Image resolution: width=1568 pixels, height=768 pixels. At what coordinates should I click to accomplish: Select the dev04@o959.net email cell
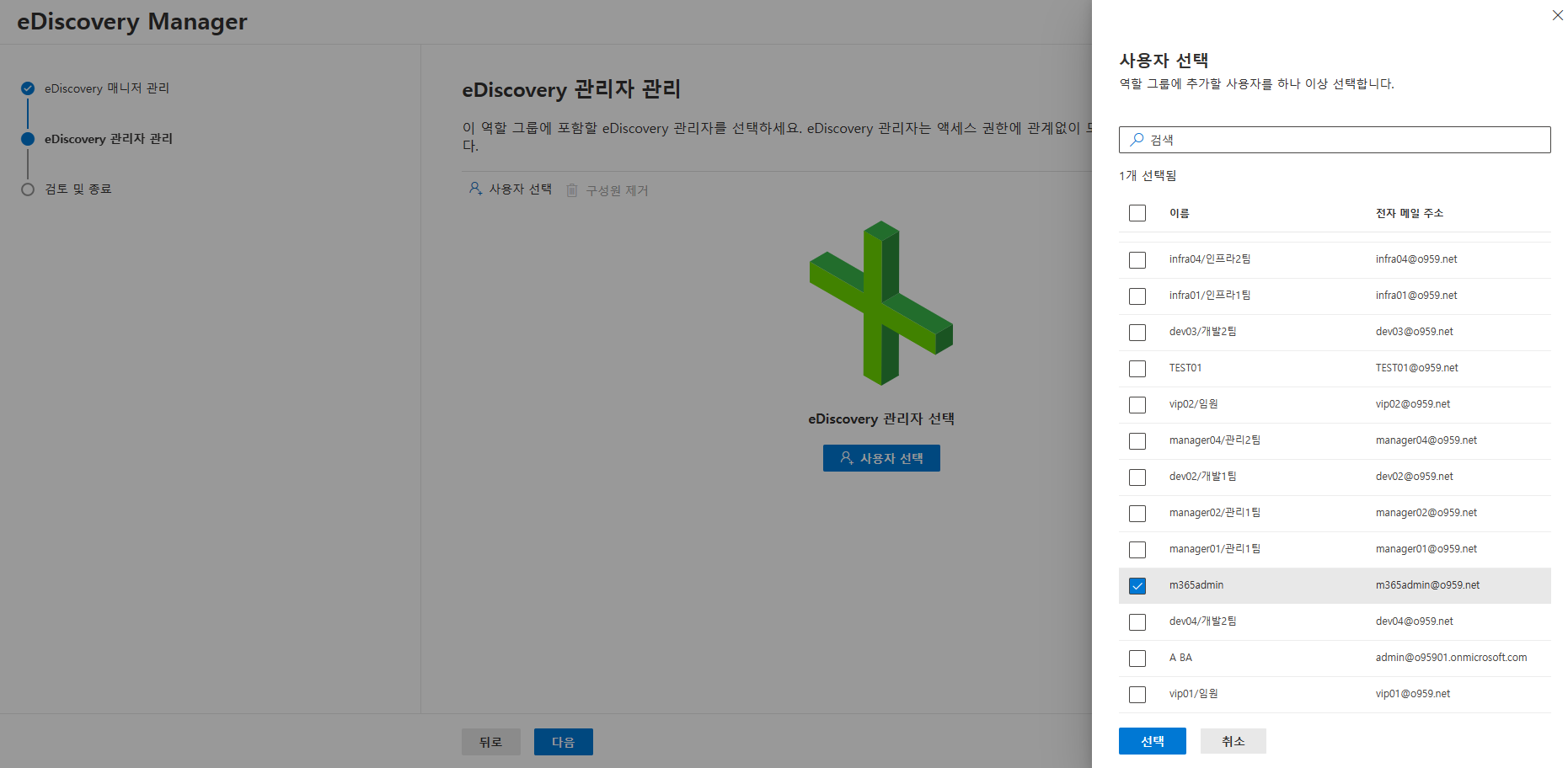1415,621
